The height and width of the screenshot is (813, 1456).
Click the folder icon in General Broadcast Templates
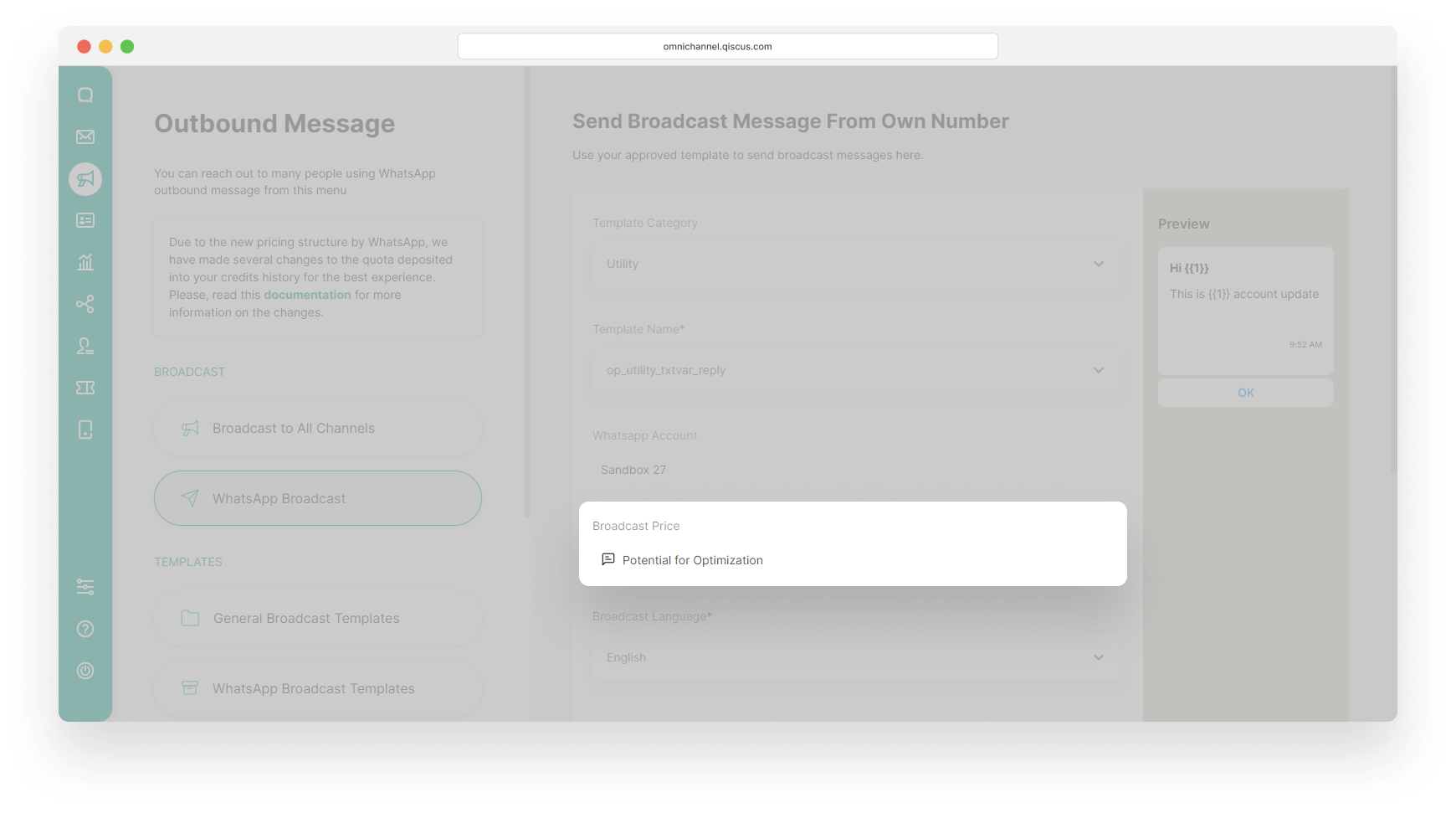click(x=190, y=618)
